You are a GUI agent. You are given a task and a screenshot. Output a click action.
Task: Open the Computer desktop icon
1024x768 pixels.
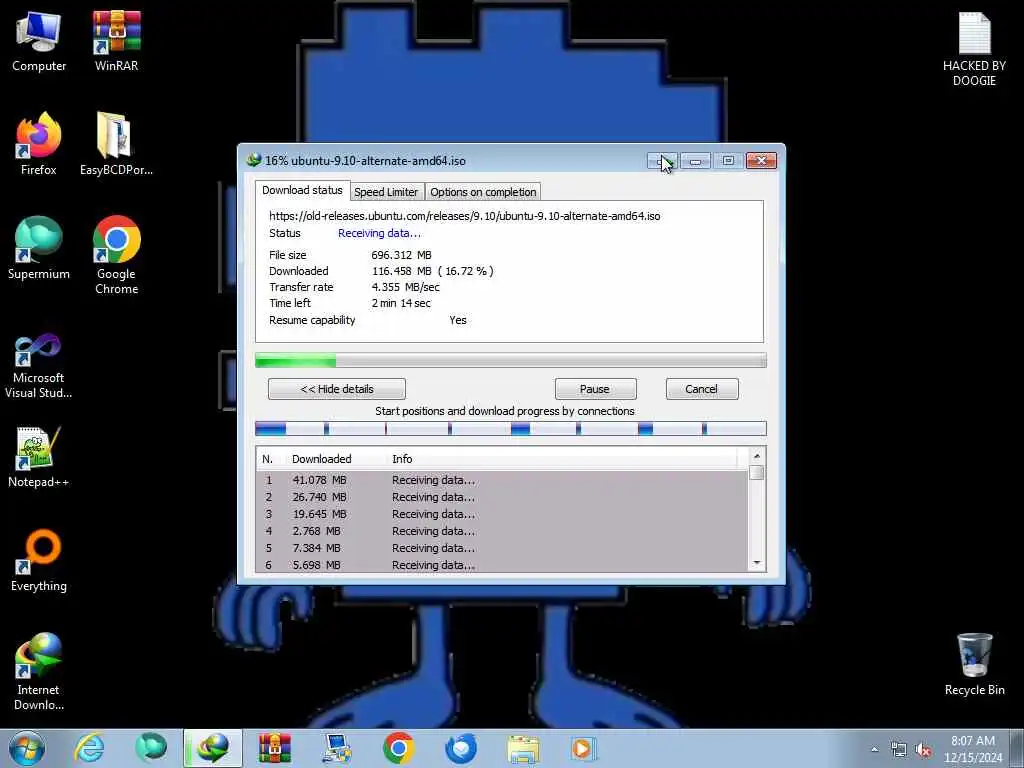point(39,42)
